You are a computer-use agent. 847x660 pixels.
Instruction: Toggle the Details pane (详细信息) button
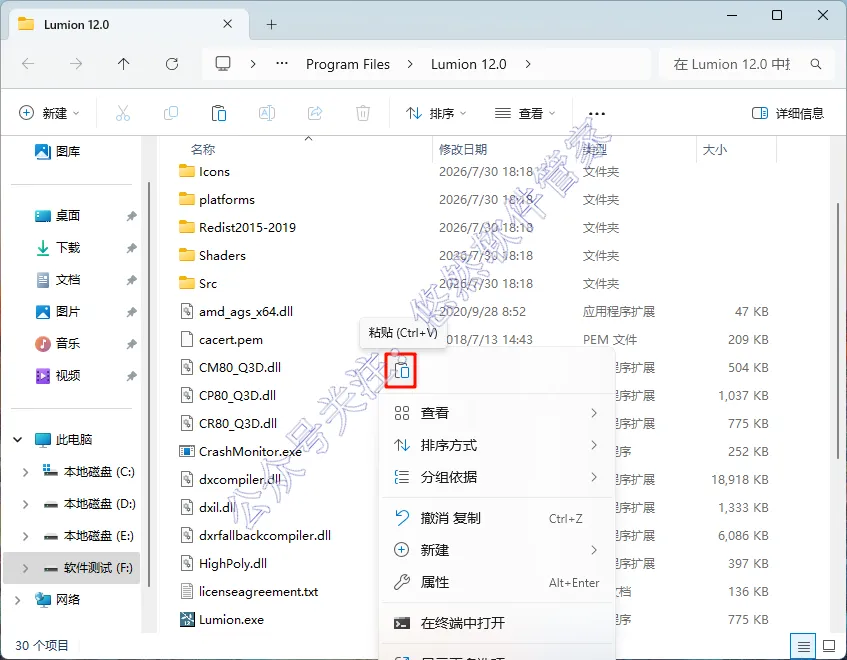coord(788,113)
